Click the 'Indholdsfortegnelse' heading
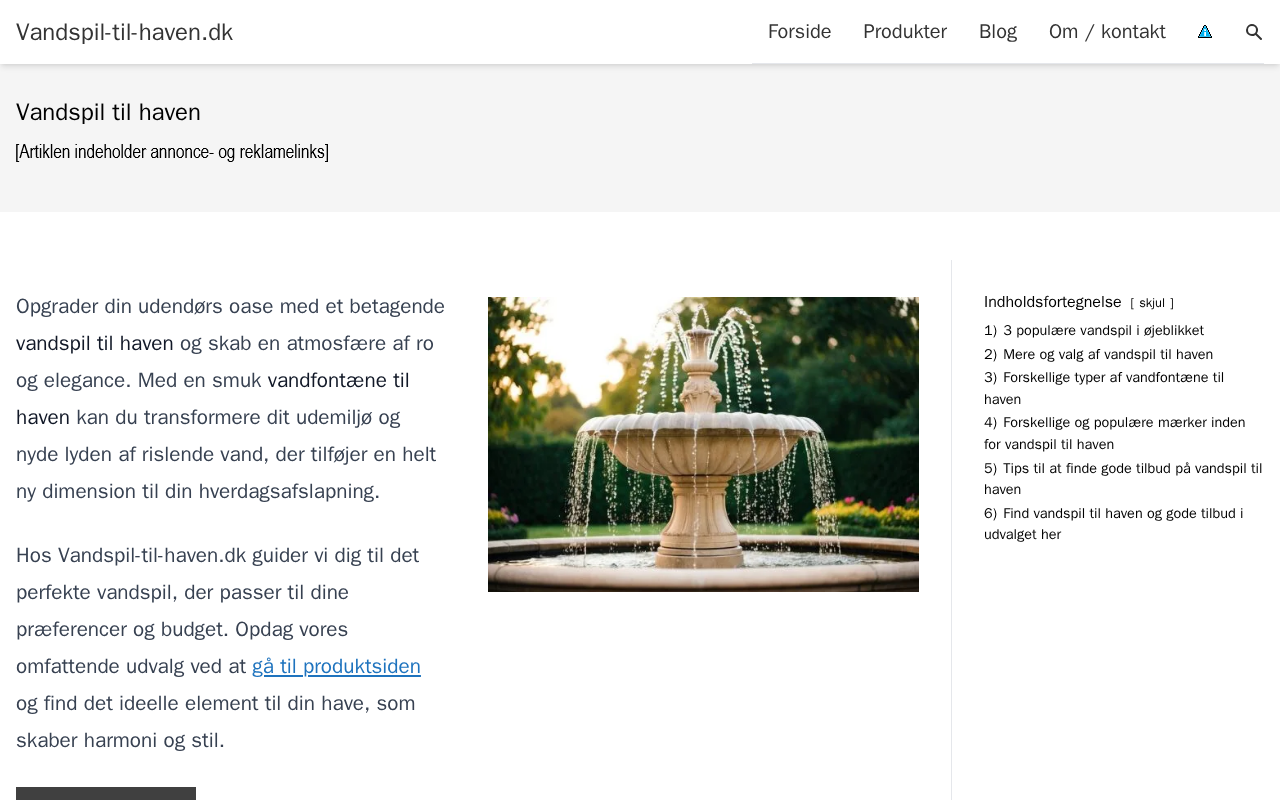 pyautogui.click(x=1053, y=302)
